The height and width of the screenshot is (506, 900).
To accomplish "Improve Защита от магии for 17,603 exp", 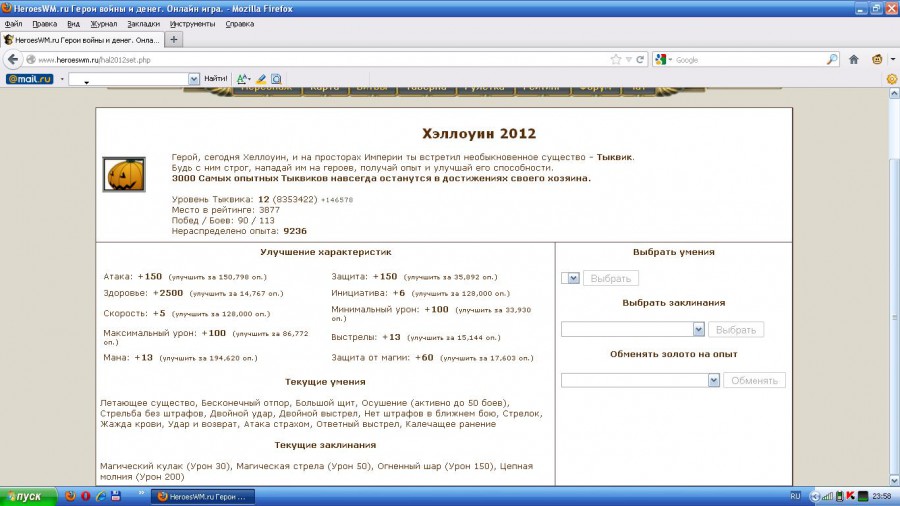I will [x=486, y=359].
